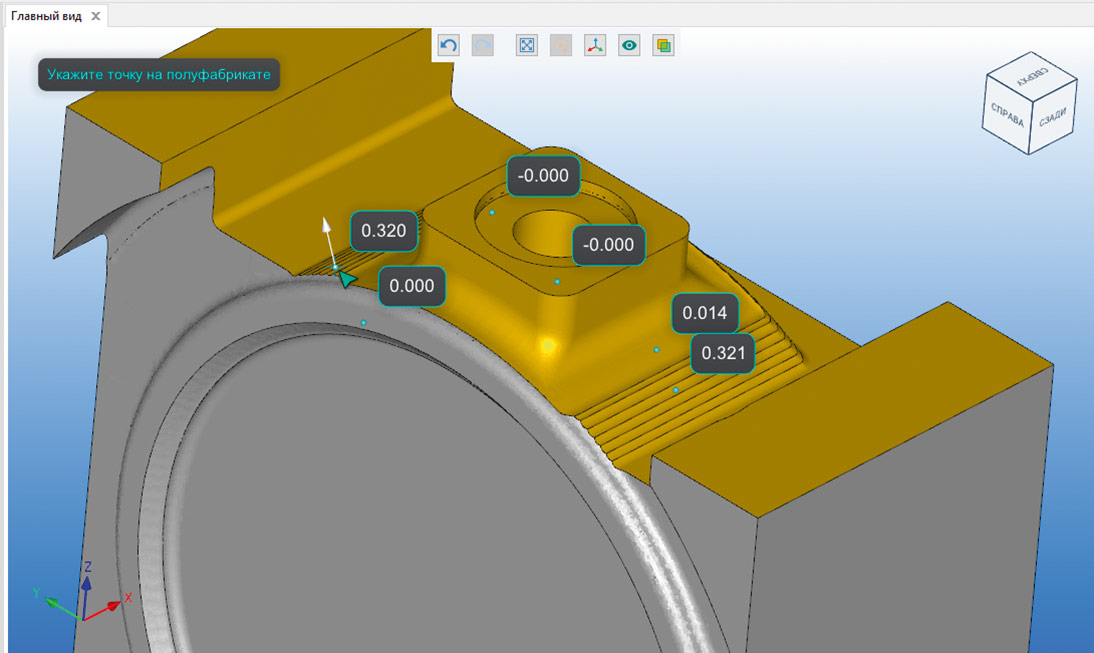Click the greyed-out Redo arrow icon
The width and height of the screenshot is (1094, 653).
pos(483,45)
